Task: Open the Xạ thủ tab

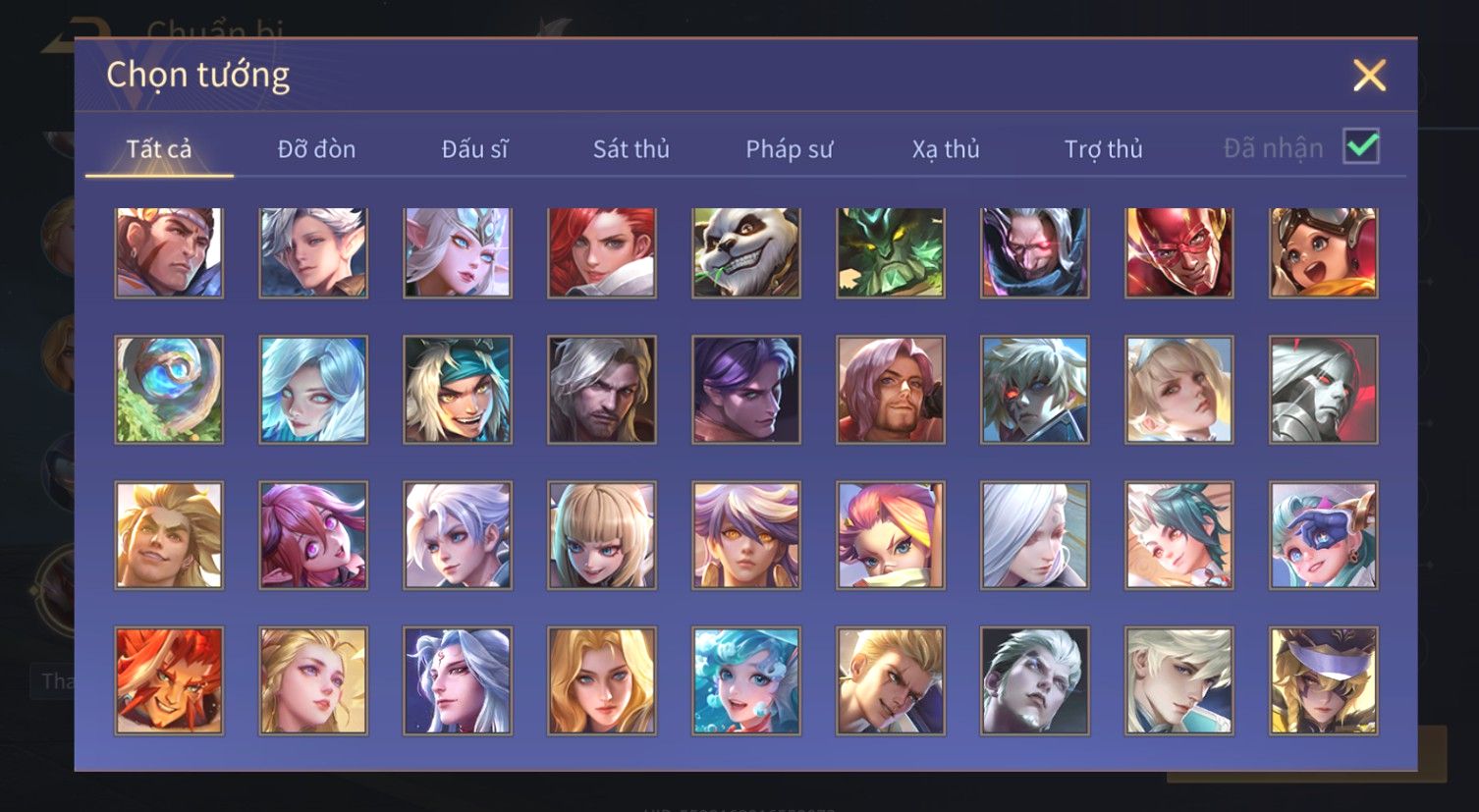Action: point(946,149)
